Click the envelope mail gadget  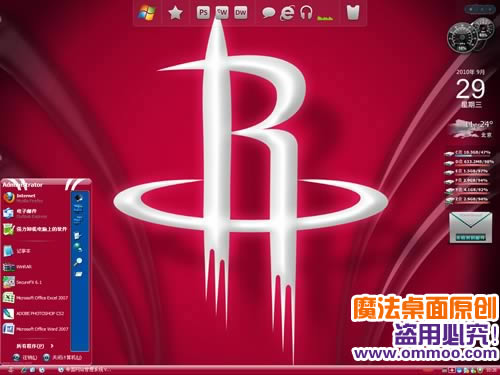coord(471,228)
